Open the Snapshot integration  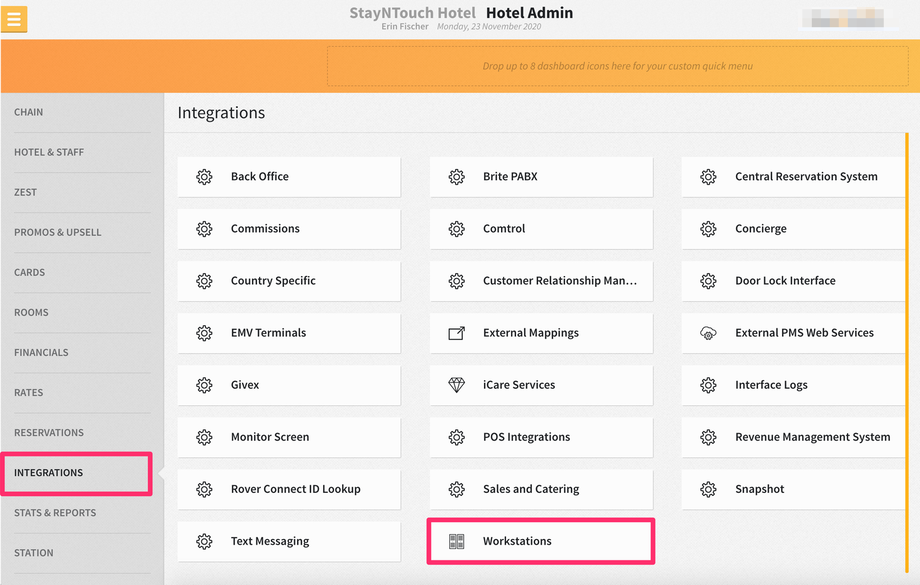click(793, 489)
